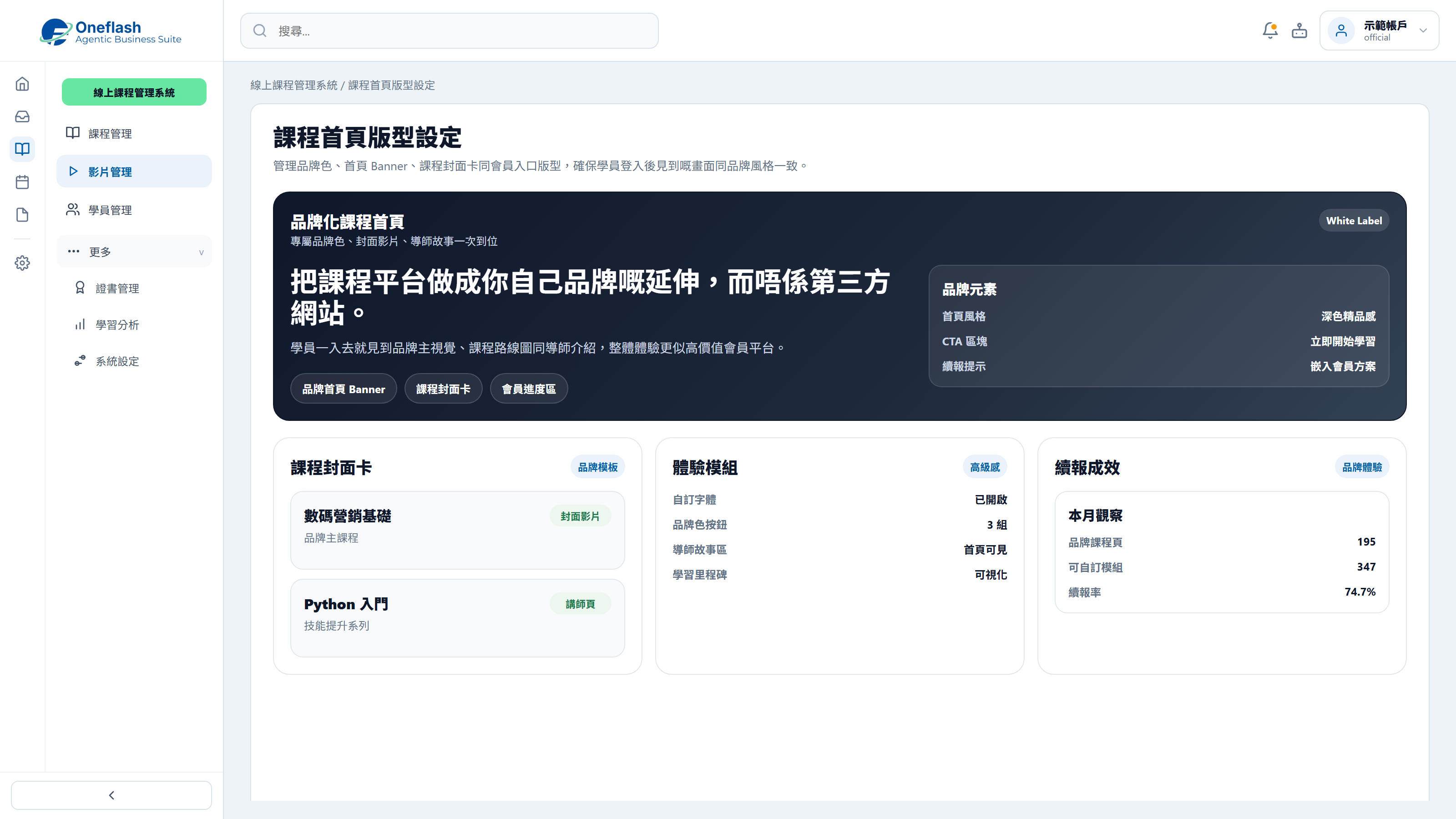Open the 數碼營銷基礎 course card
This screenshot has height=819, width=1456.
(x=457, y=530)
